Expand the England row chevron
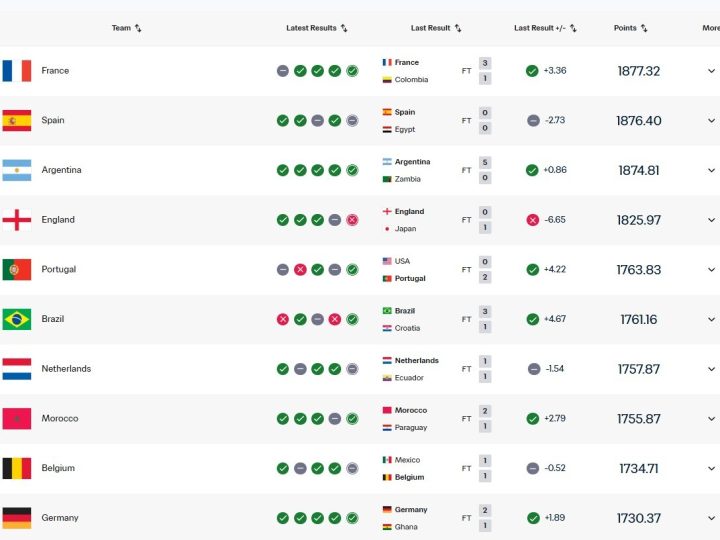 point(711,220)
